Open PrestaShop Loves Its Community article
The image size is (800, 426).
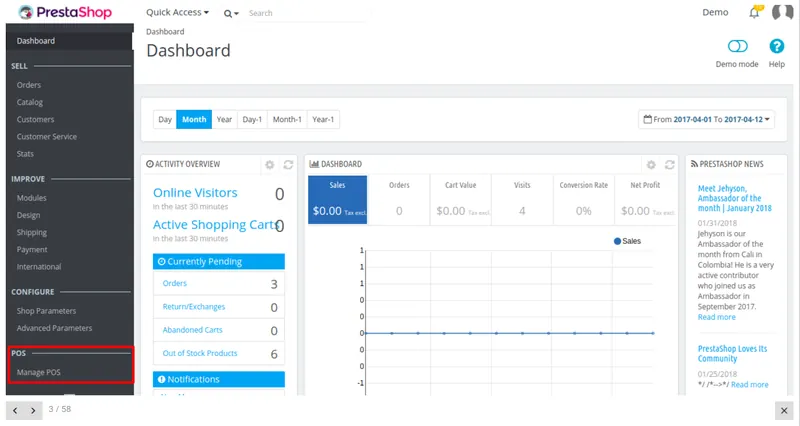coord(732,354)
